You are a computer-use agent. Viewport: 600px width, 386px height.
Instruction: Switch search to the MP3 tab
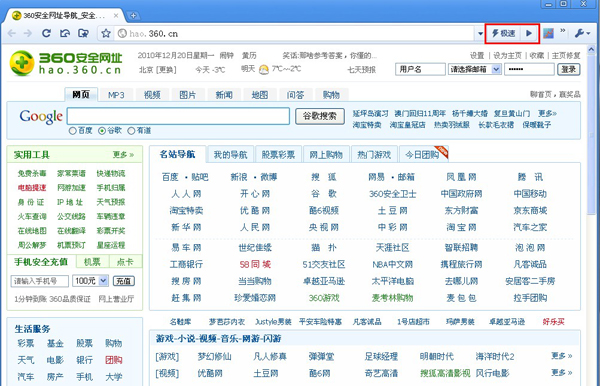[x=116, y=94]
